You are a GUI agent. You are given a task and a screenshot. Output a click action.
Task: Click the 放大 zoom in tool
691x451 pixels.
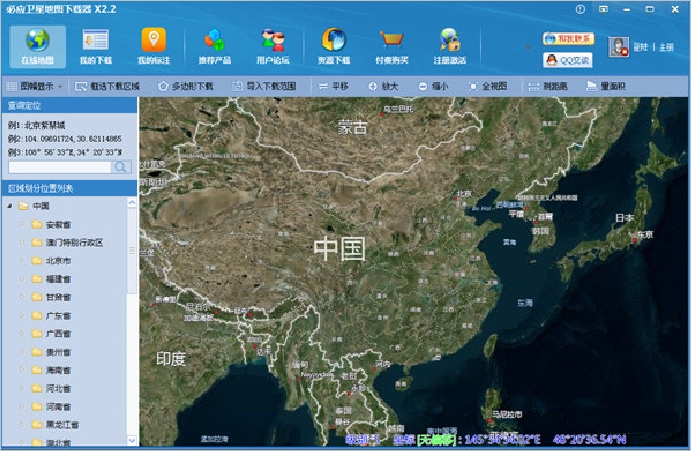click(x=383, y=86)
